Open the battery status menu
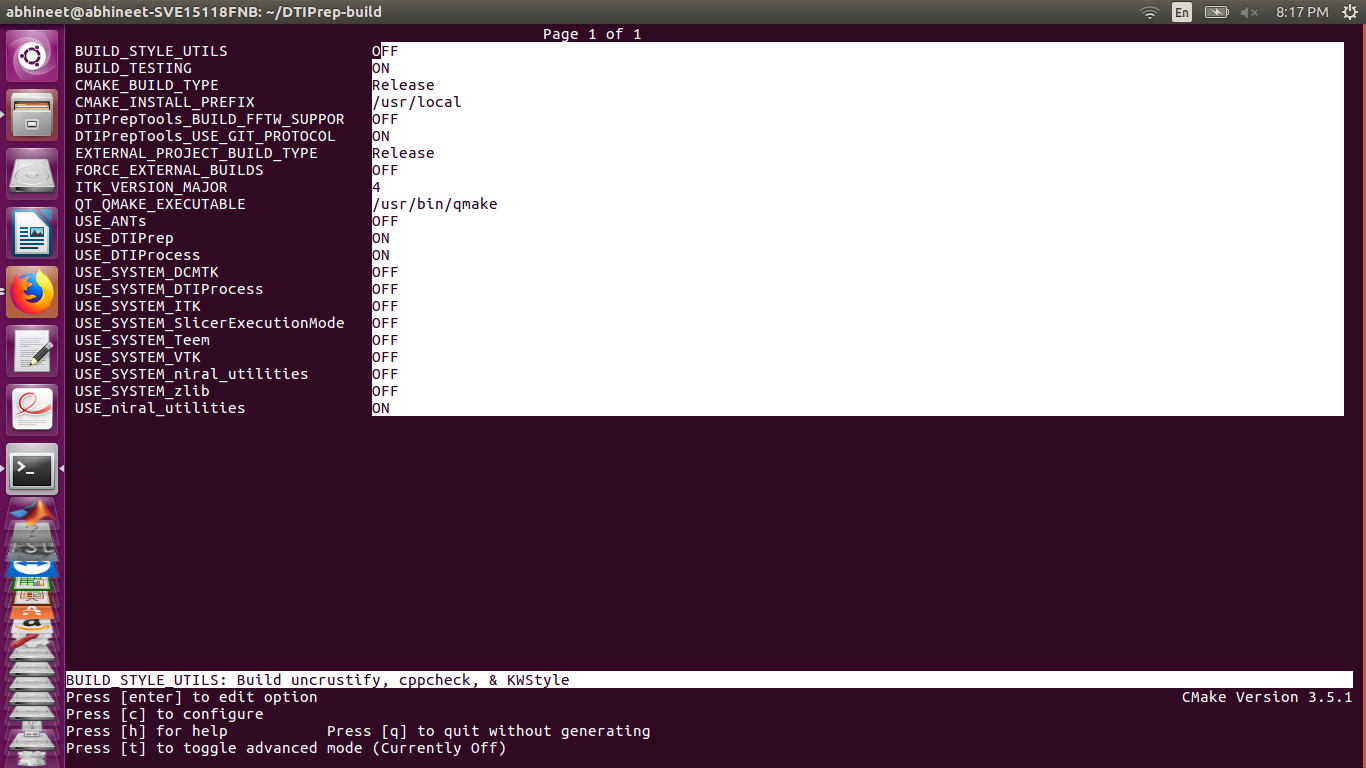This screenshot has width=1366, height=768. click(x=1216, y=12)
